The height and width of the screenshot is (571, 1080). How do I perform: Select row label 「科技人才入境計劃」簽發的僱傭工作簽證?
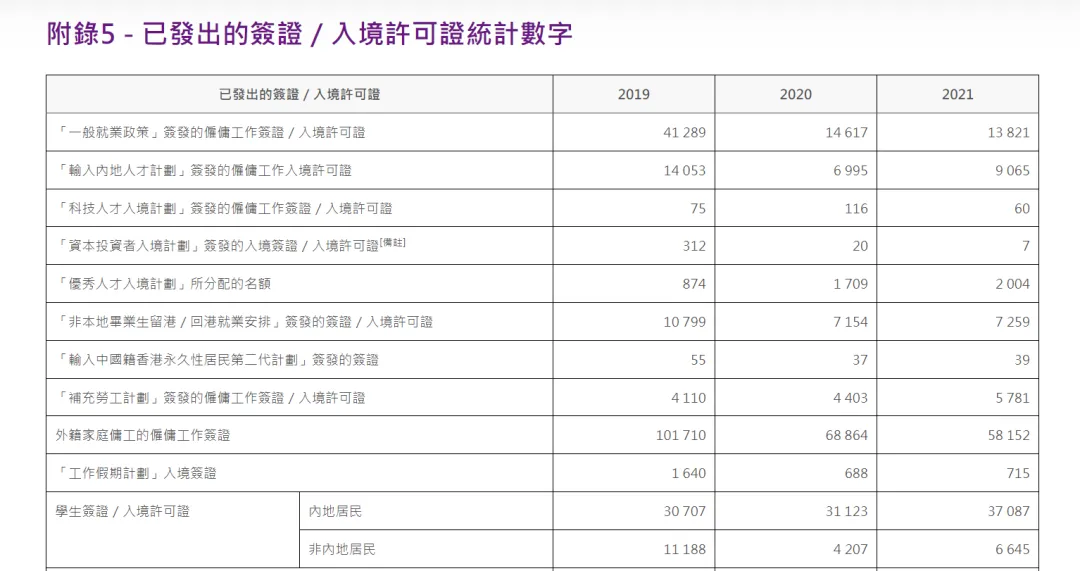click(x=224, y=208)
